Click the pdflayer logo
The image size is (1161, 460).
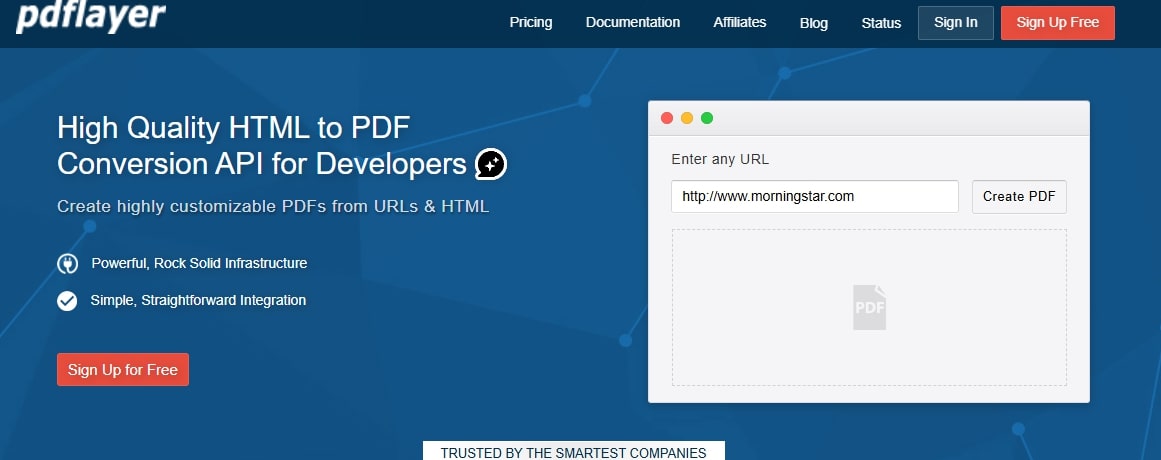coord(90,16)
